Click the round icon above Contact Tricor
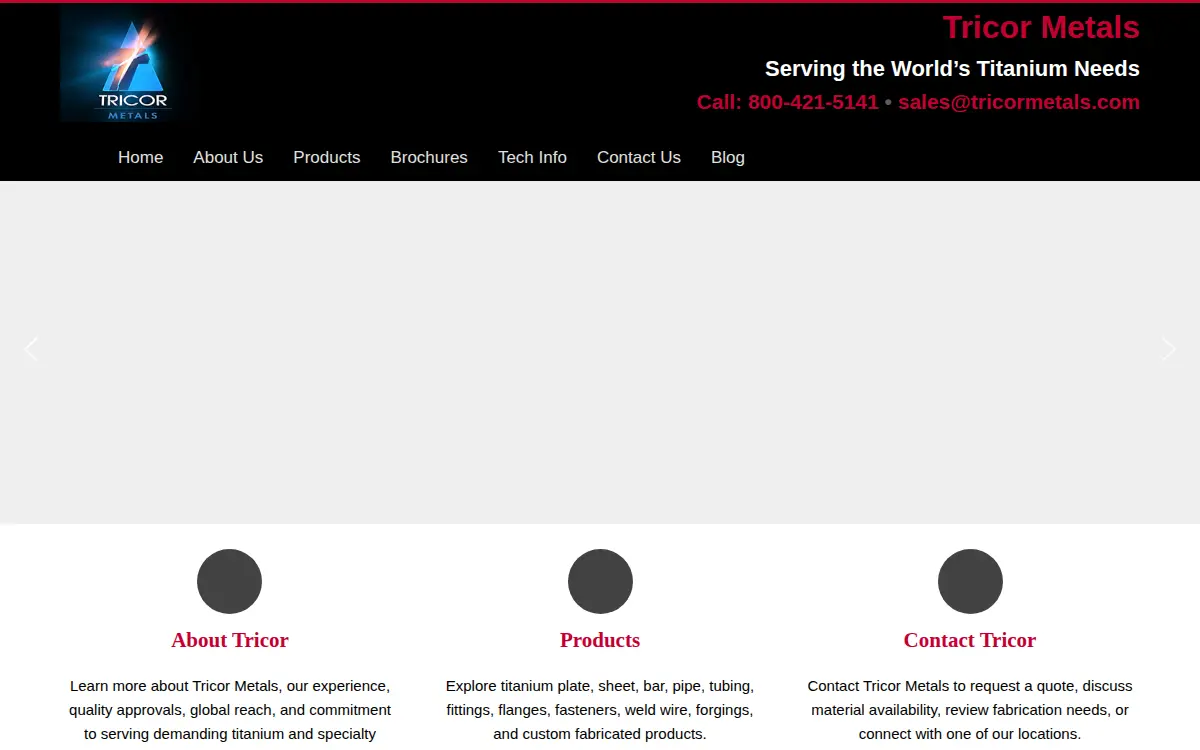 tap(970, 581)
